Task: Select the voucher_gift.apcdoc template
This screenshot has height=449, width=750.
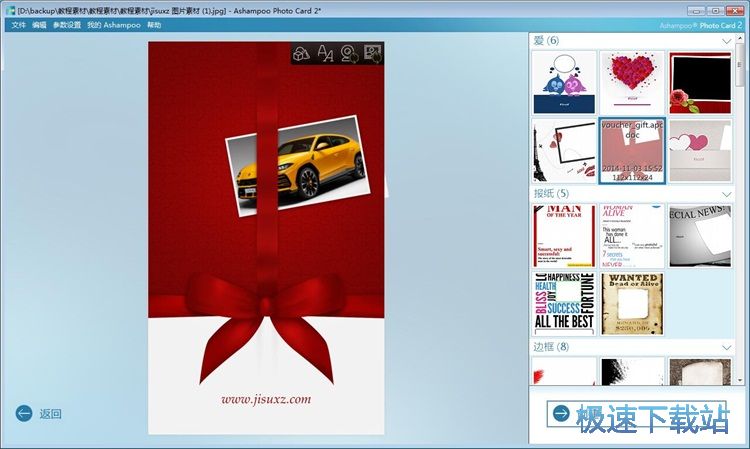Action: 632,151
